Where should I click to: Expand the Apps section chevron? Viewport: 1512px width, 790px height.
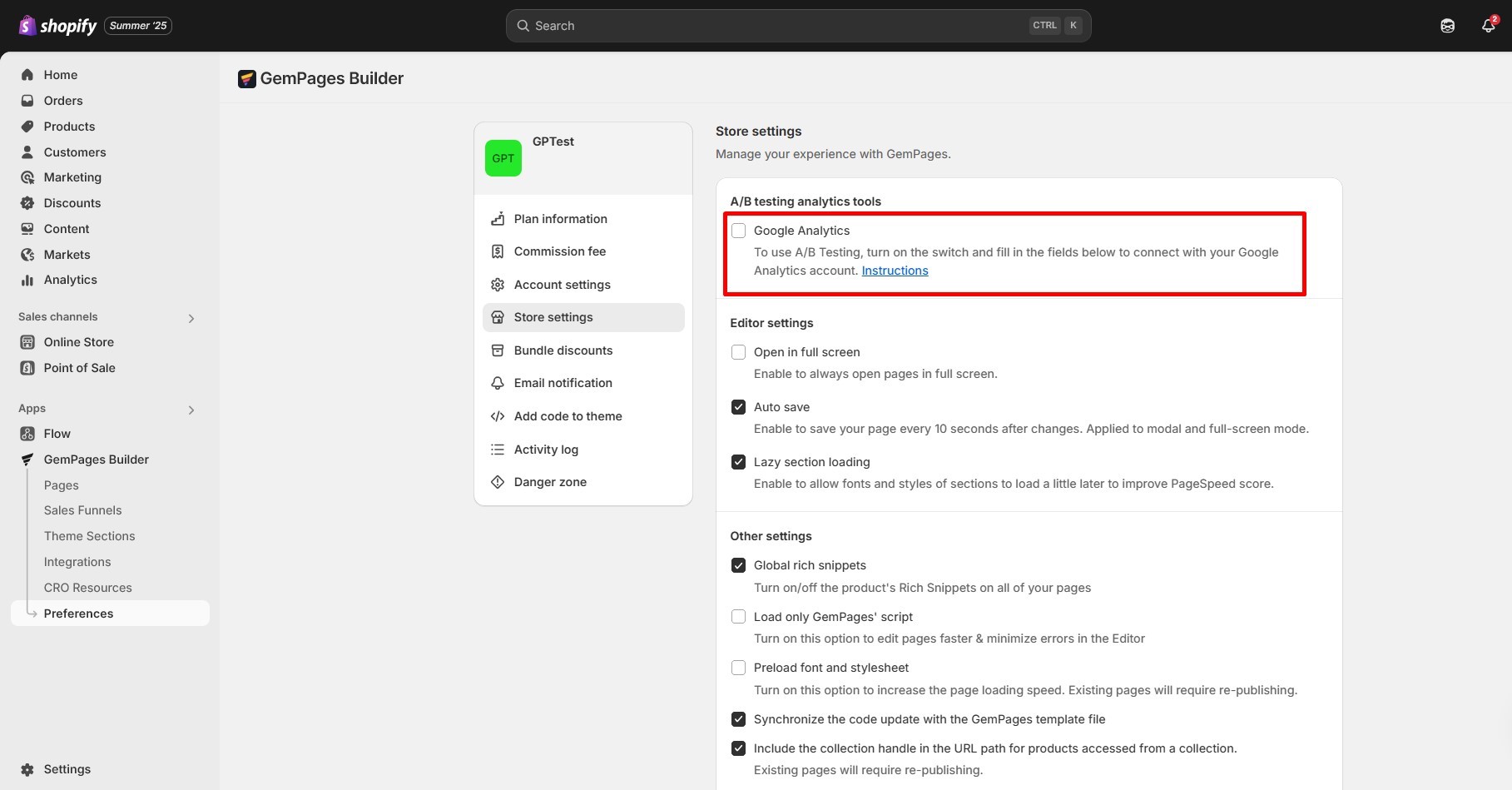(x=191, y=410)
